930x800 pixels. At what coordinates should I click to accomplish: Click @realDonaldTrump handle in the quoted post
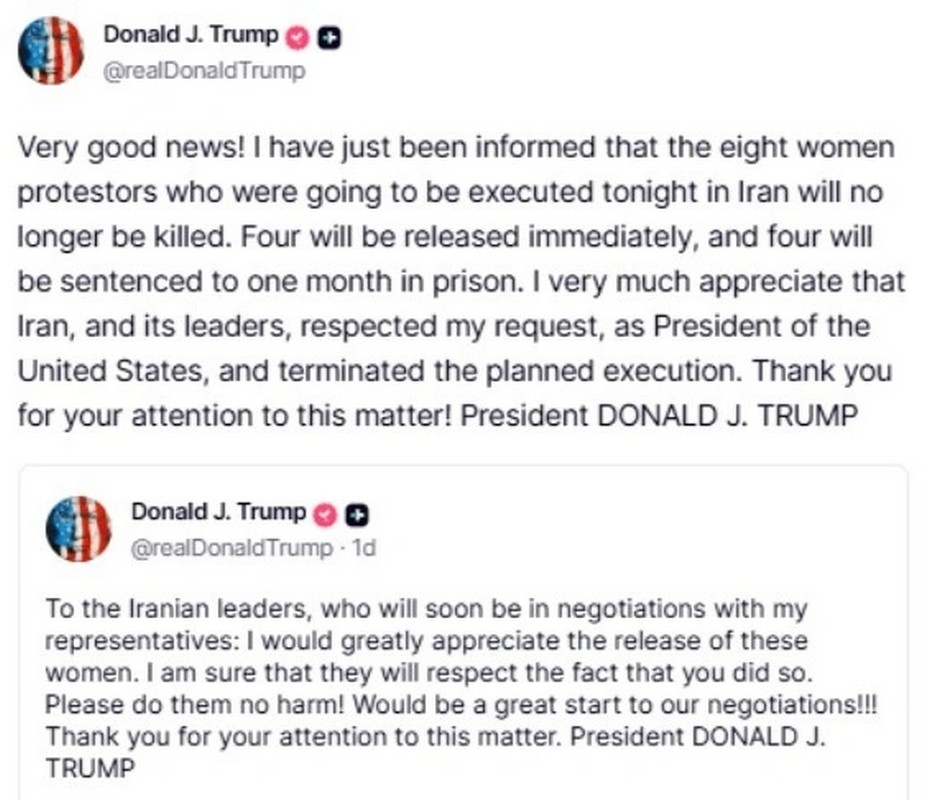232,547
